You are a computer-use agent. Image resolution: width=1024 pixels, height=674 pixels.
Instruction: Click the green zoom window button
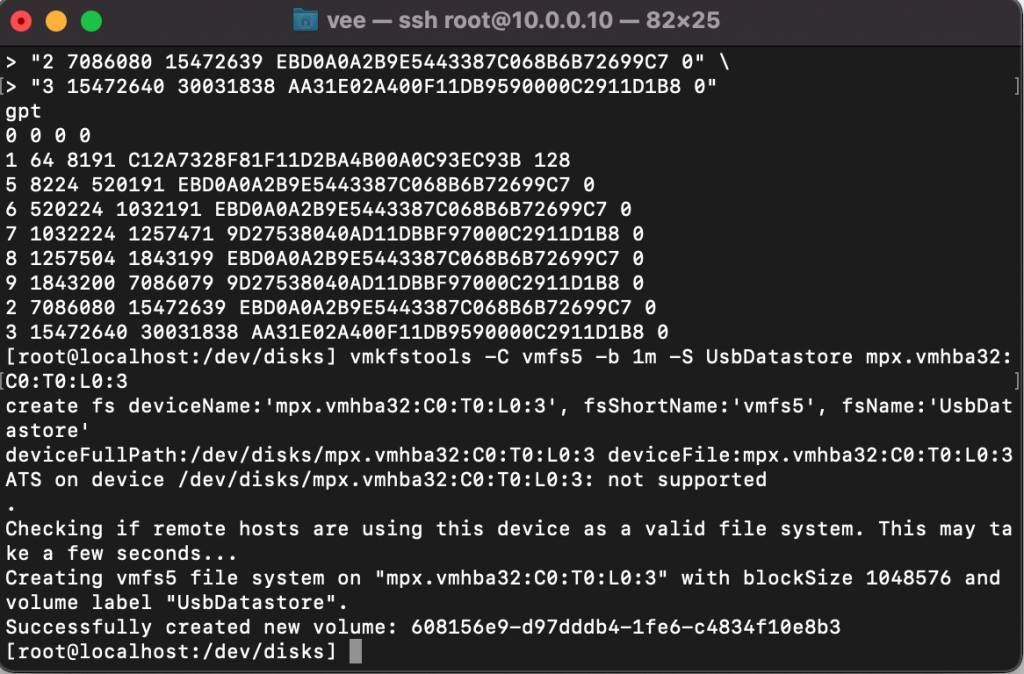coord(91,21)
